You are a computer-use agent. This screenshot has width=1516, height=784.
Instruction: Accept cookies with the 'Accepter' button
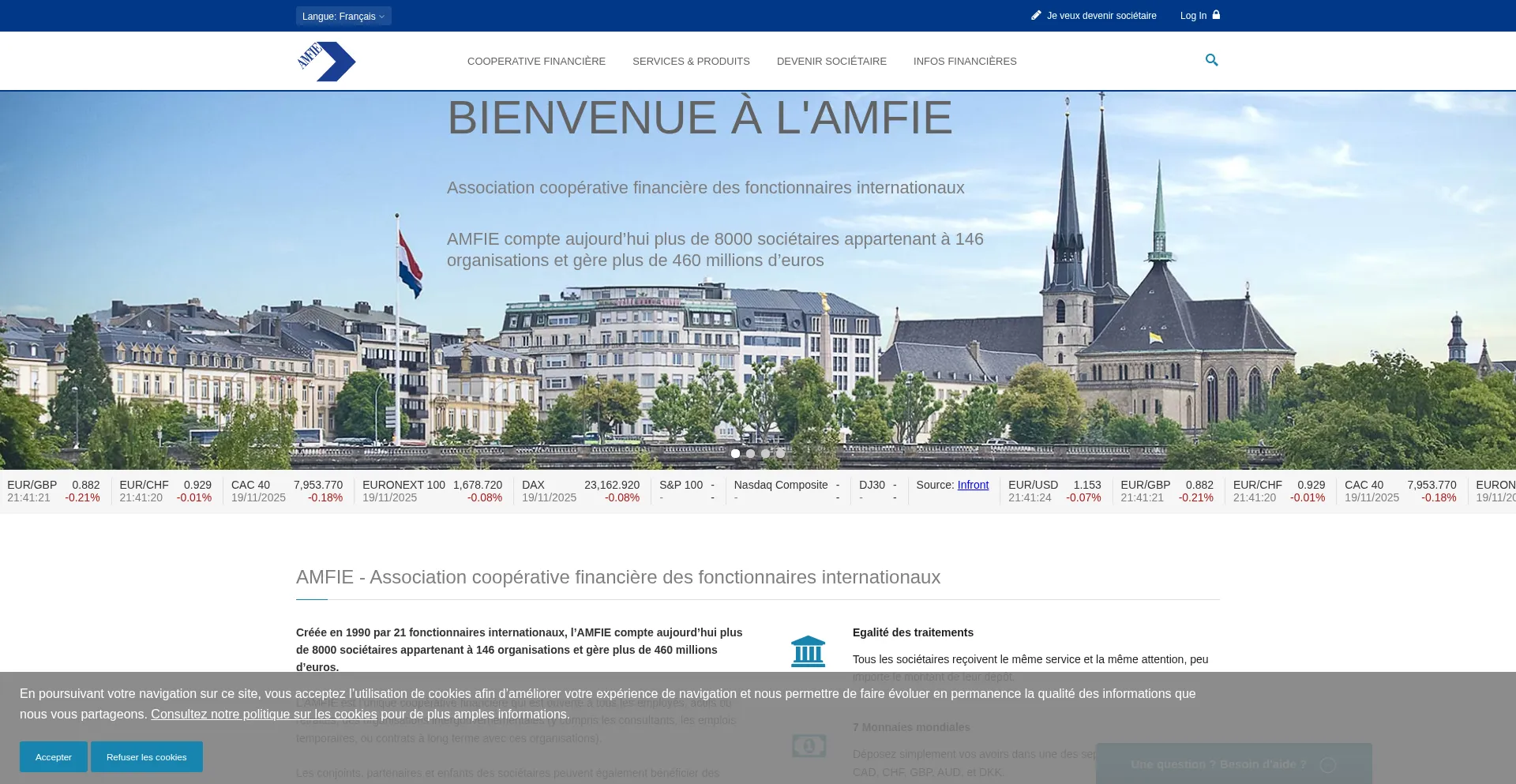pyautogui.click(x=53, y=756)
